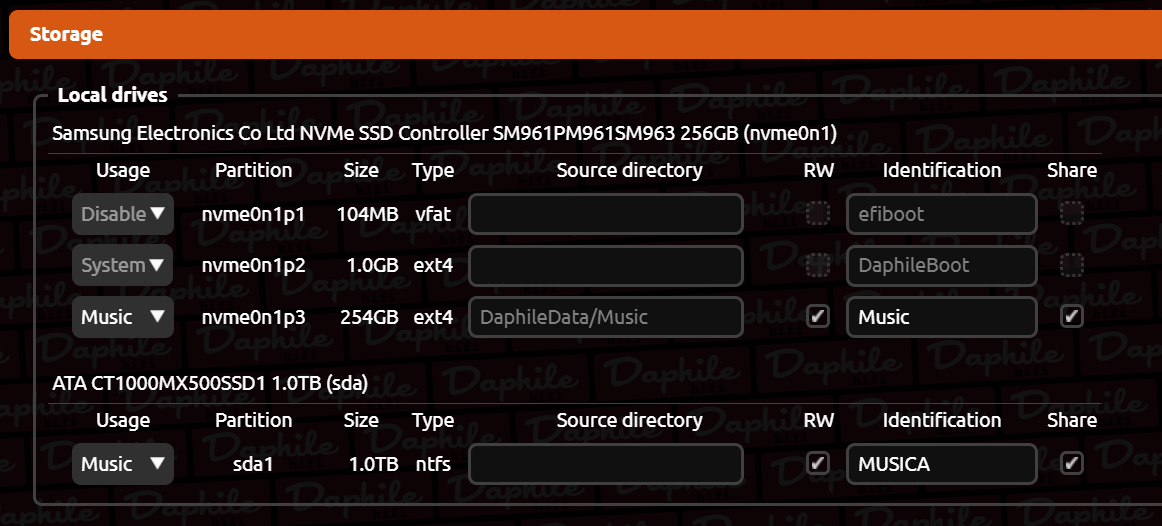Screen dimensions: 1162x526
Task: Edit the MUSICA identification field
Action: click(x=941, y=465)
